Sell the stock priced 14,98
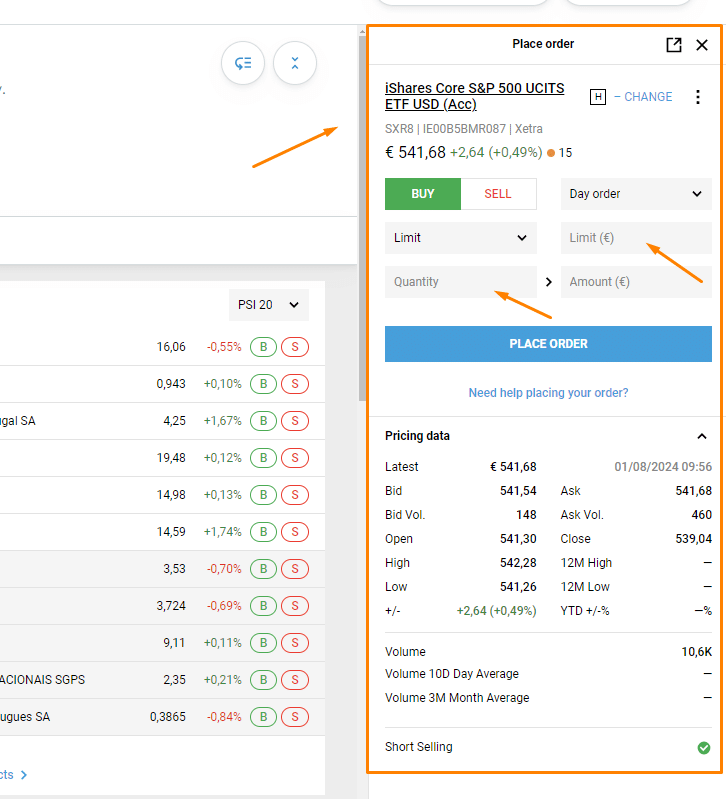The height and width of the screenshot is (799, 726). pos(295,495)
